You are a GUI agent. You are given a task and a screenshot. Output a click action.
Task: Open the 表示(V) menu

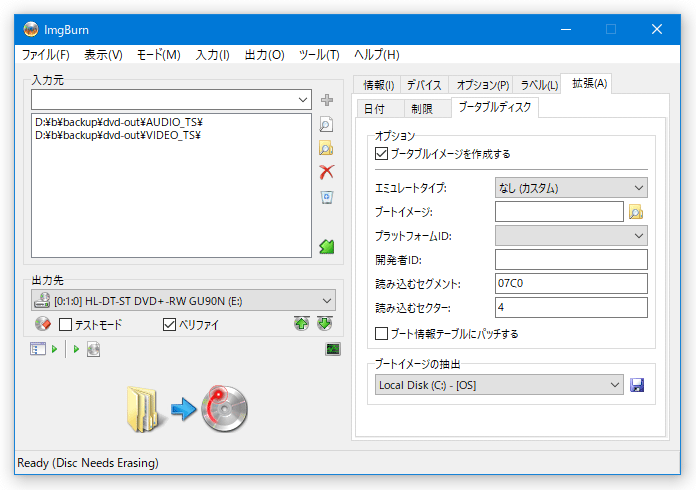tap(103, 55)
